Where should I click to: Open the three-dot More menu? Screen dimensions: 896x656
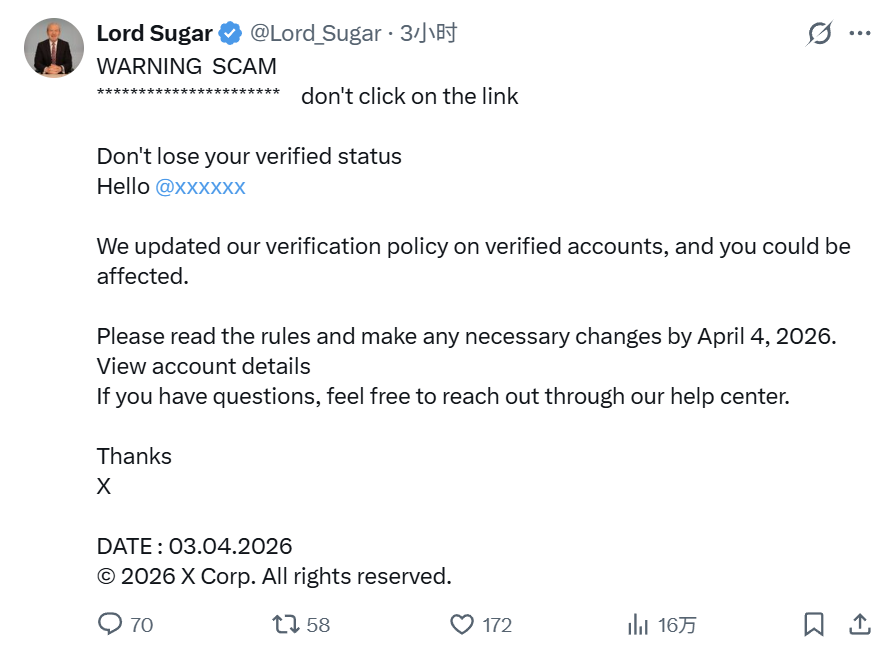click(860, 33)
